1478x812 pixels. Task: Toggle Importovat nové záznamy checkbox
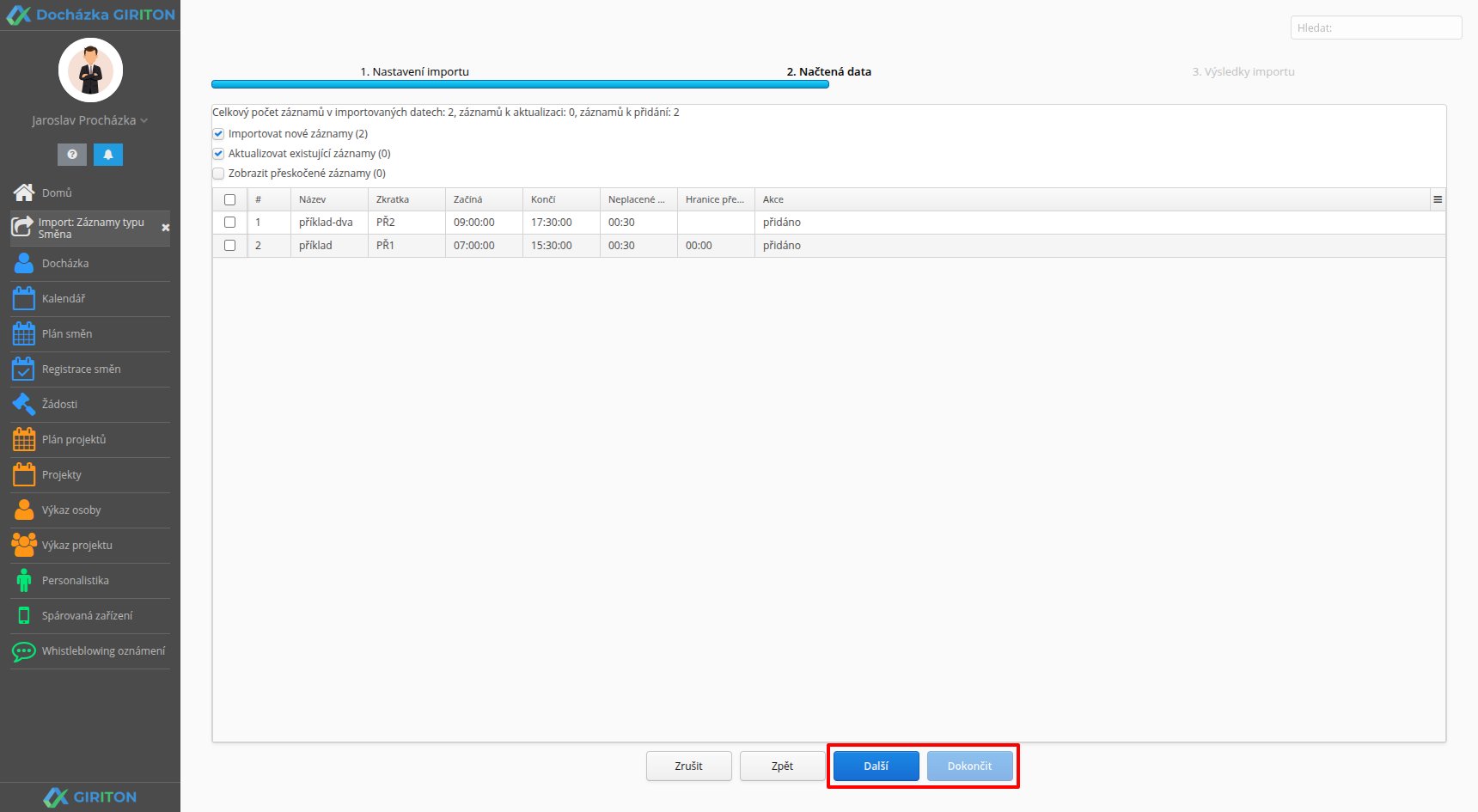[218, 134]
